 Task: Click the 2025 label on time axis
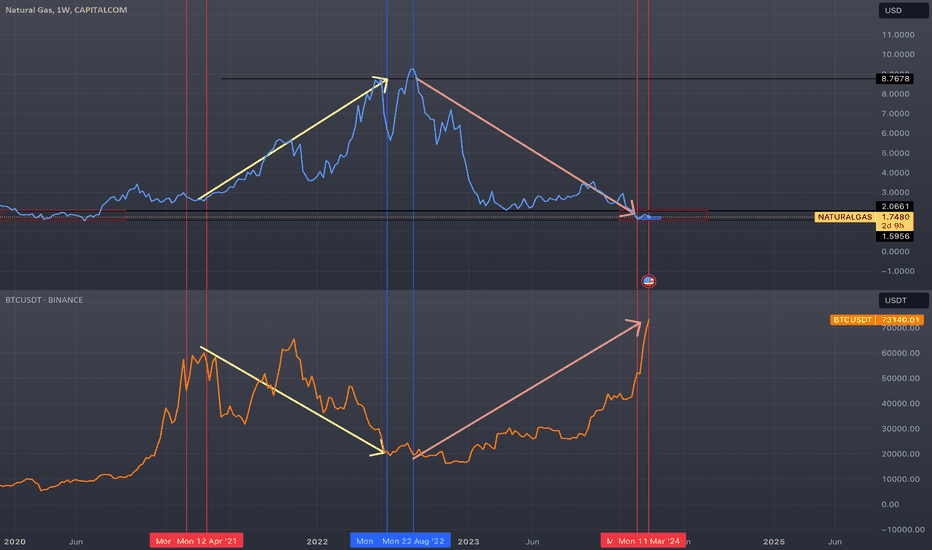pos(774,542)
